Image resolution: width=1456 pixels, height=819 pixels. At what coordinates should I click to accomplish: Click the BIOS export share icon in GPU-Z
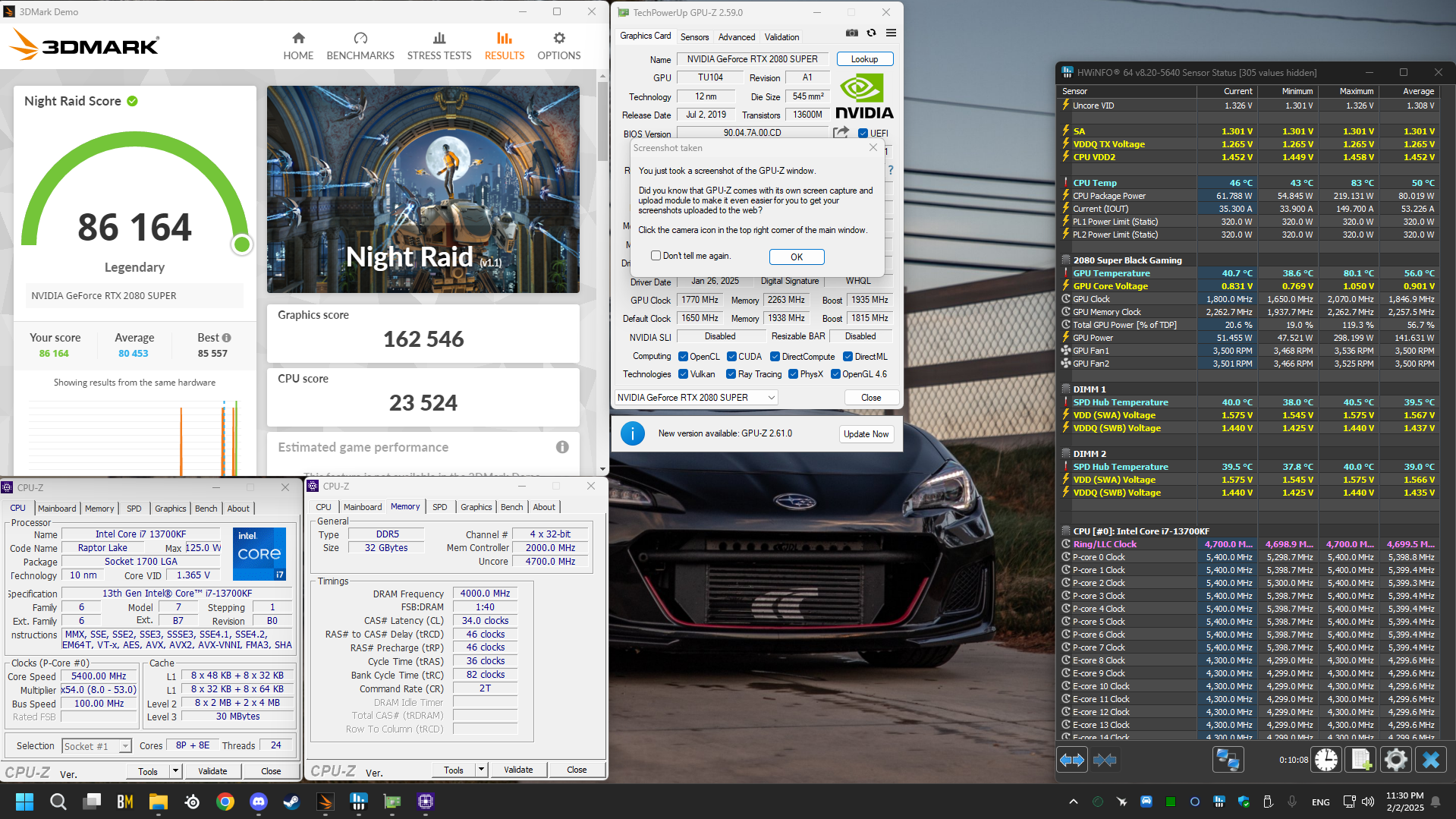coord(841,132)
